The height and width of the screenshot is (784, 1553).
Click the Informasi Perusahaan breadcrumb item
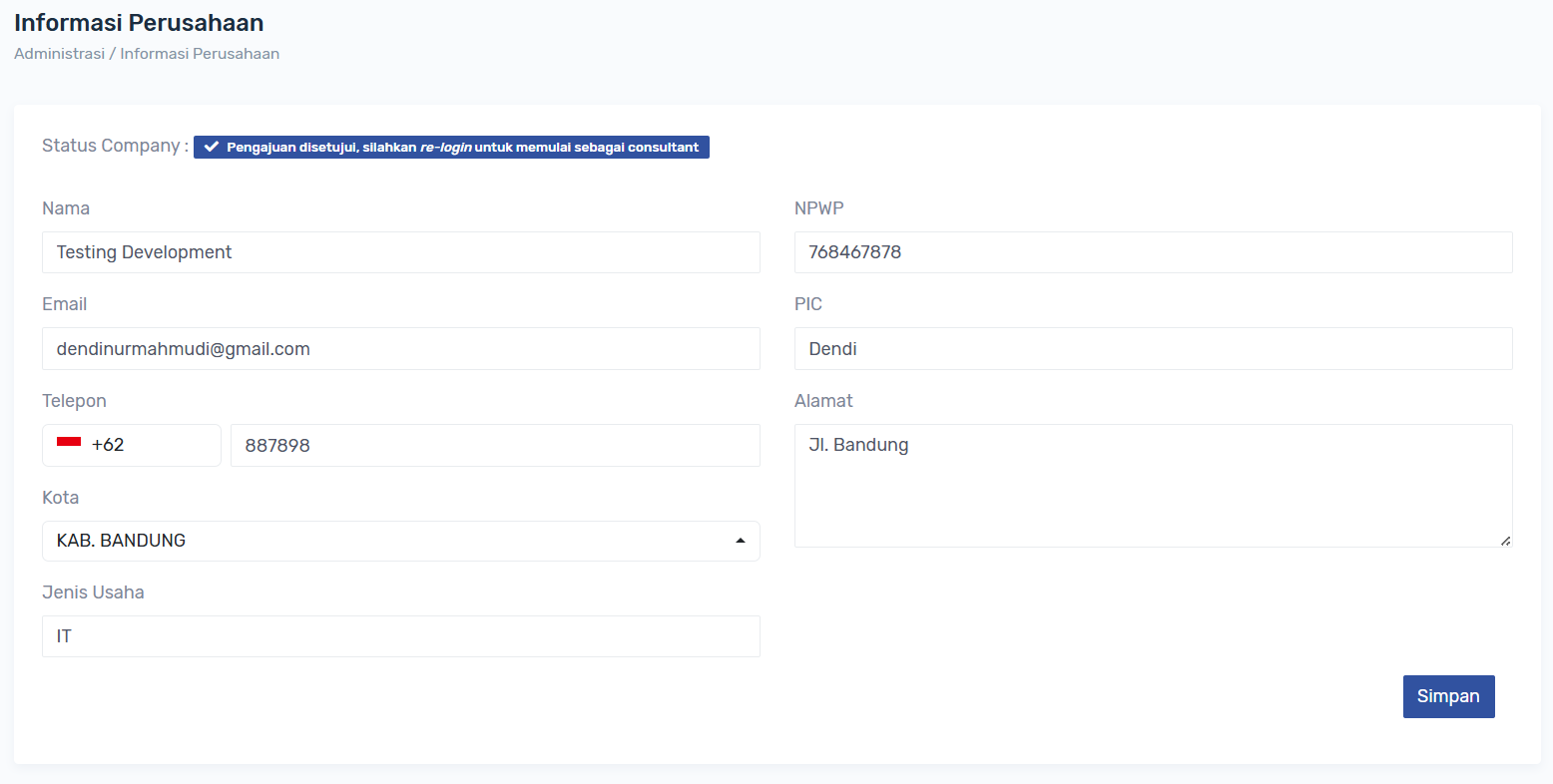pos(200,54)
